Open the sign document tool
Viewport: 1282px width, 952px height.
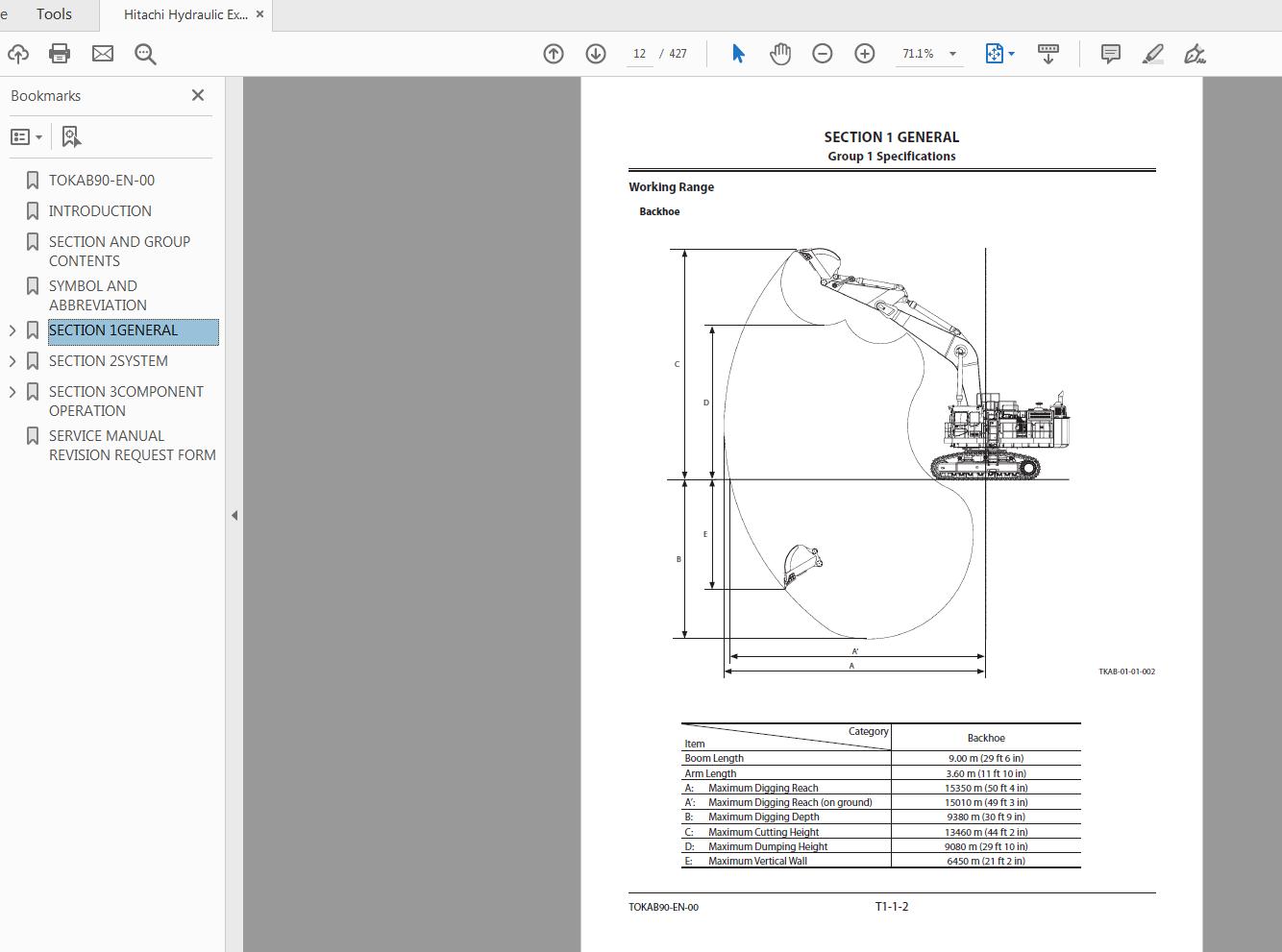(1195, 54)
